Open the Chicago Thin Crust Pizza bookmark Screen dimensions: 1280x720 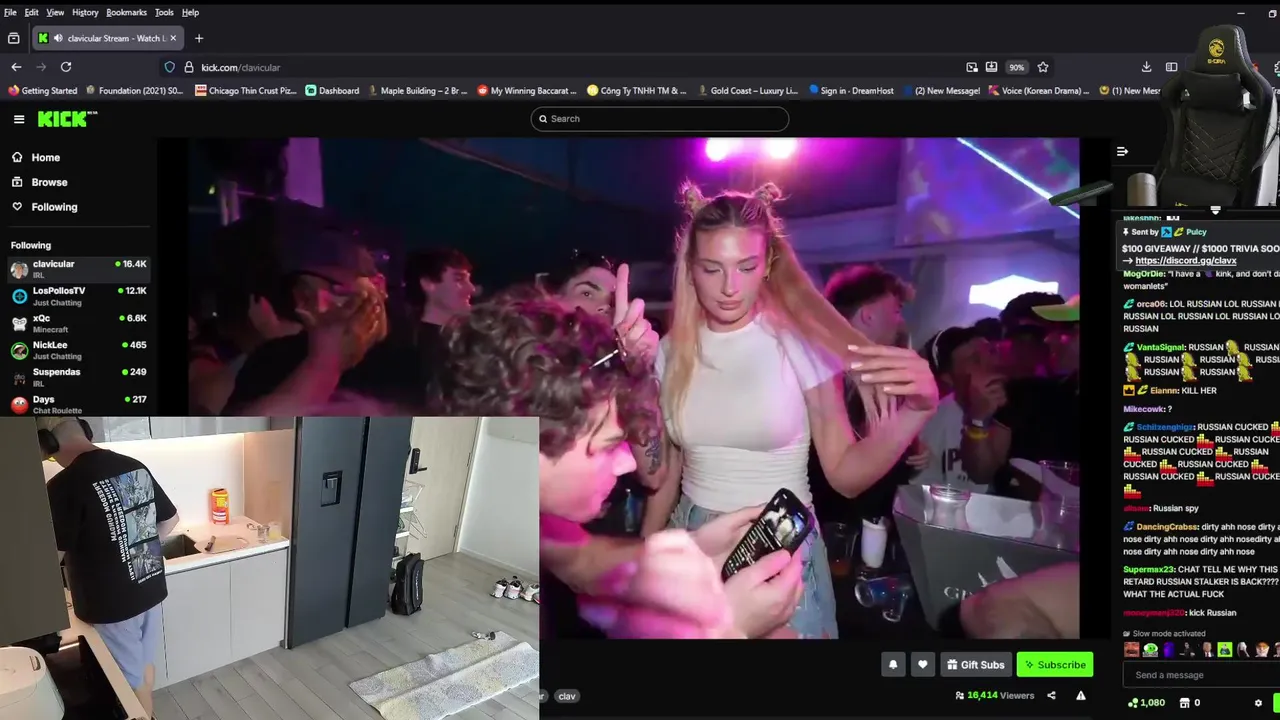click(246, 91)
